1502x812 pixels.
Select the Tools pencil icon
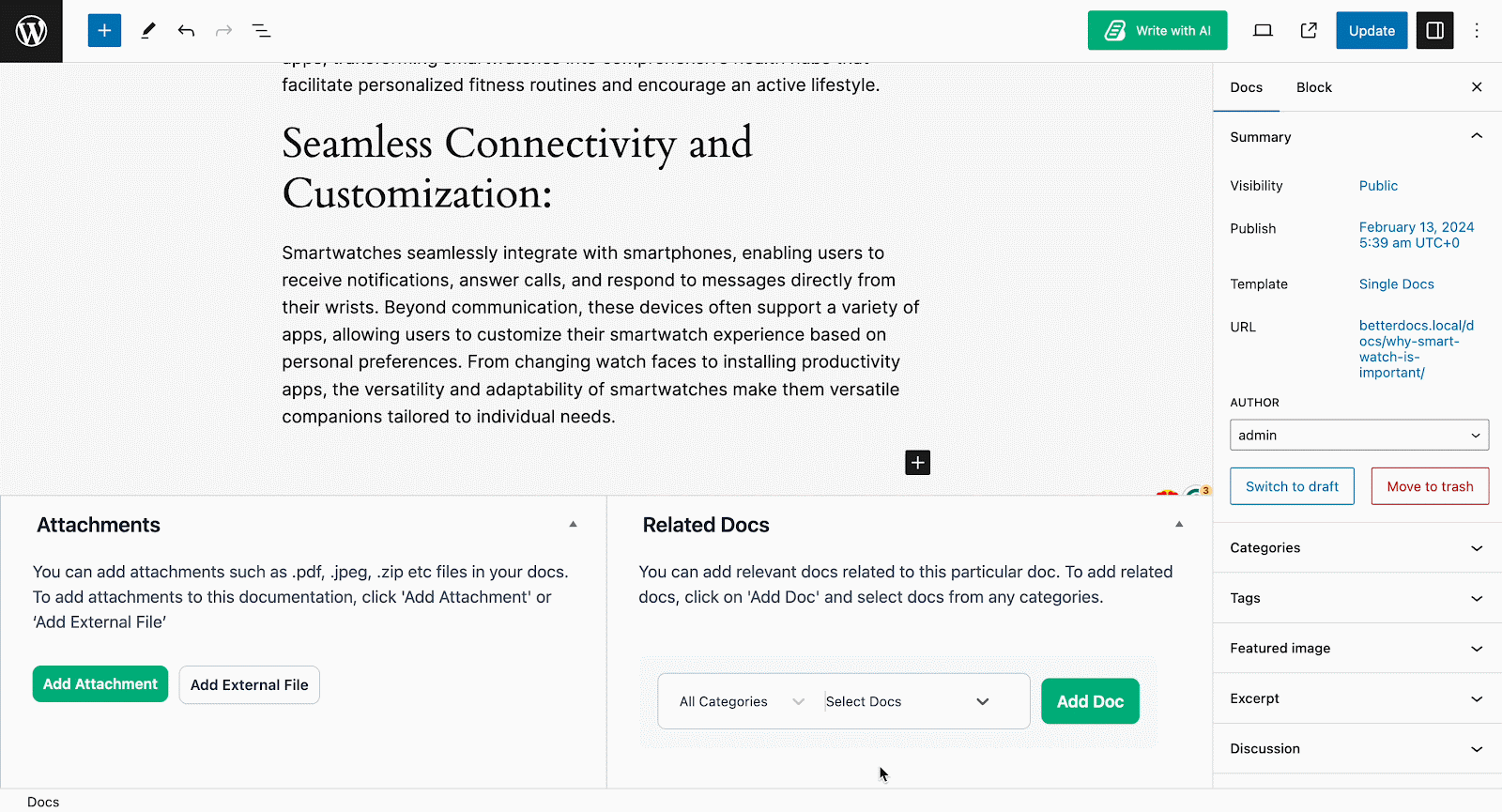(x=147, y=30)
